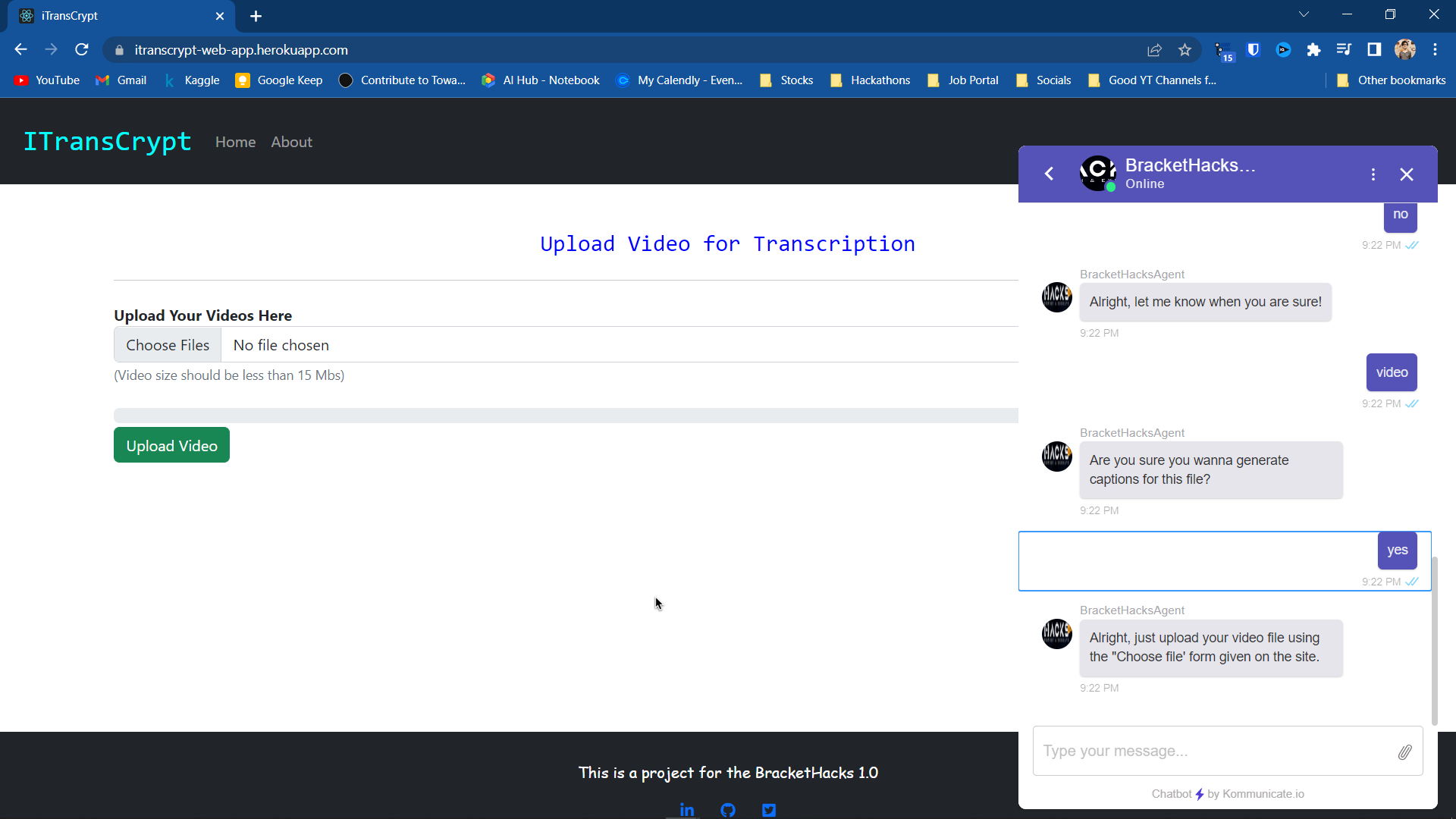Click the share page icon in address bar
The image size is (1456, 819).
click(x=1154, y=50)
